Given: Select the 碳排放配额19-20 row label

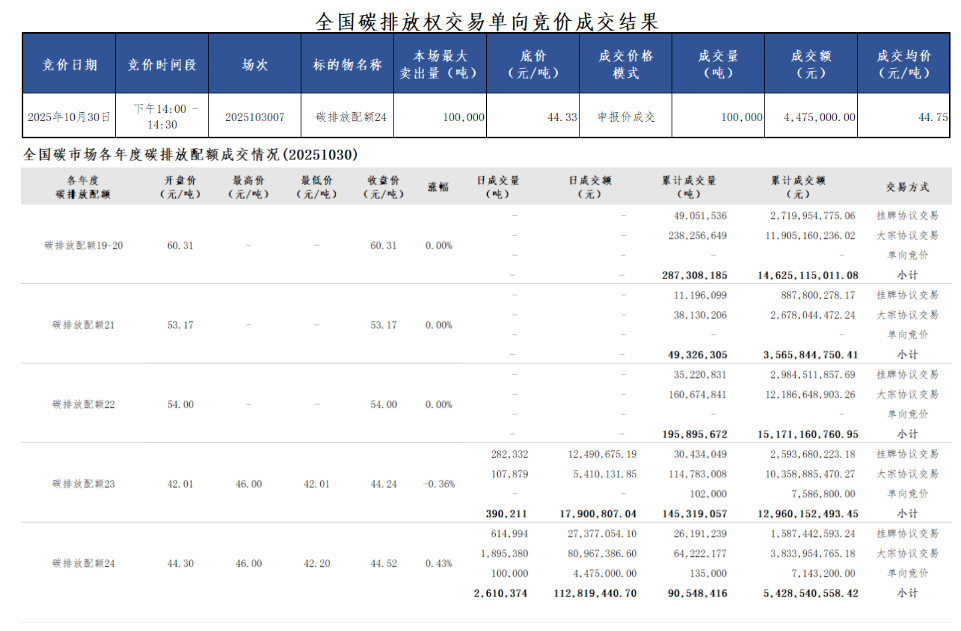Looking at the screenshot, I should [x=84, y=245].
